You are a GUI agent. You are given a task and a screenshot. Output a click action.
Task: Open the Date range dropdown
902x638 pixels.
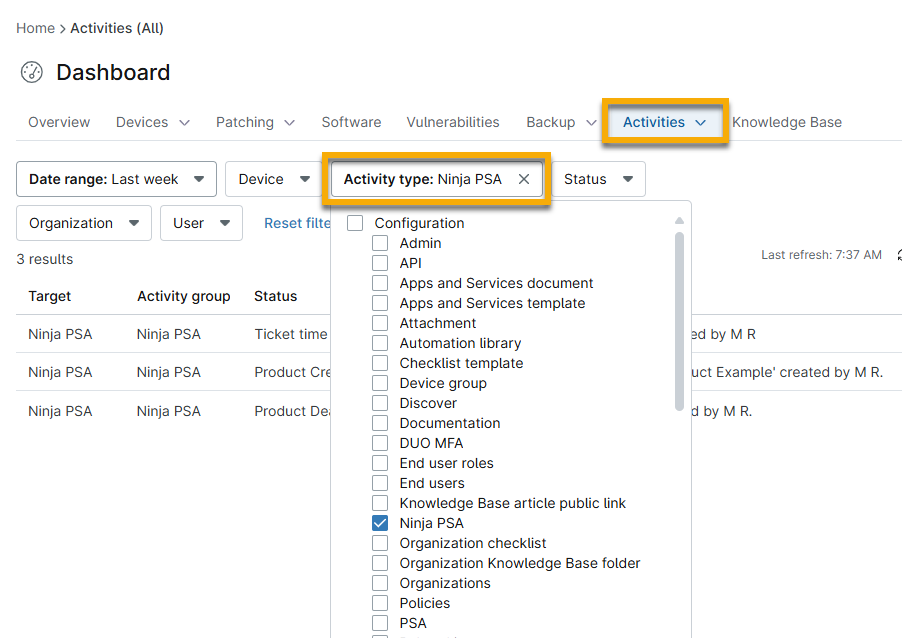click(116, 179)
